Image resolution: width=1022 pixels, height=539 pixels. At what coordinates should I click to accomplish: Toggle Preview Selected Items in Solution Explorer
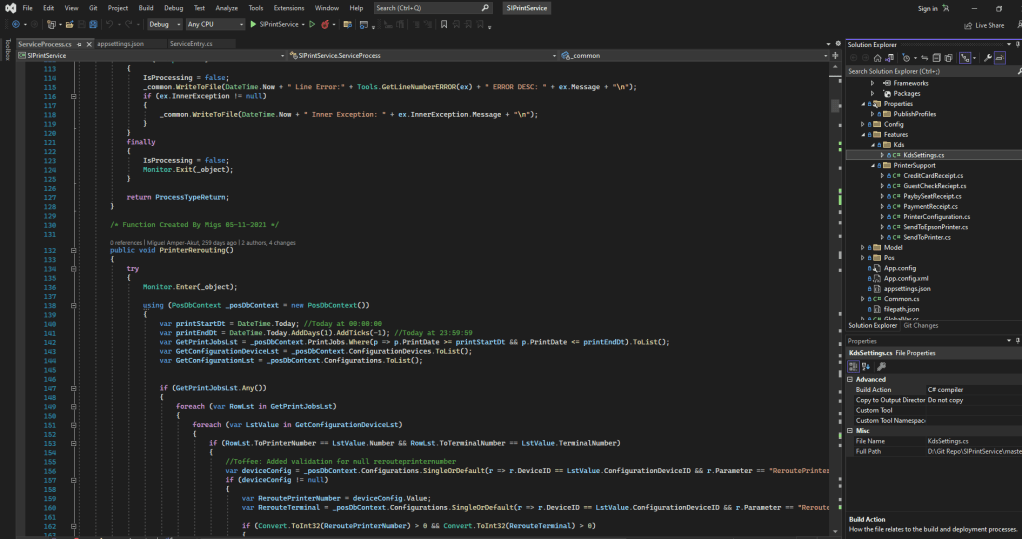pos(1002,58)
